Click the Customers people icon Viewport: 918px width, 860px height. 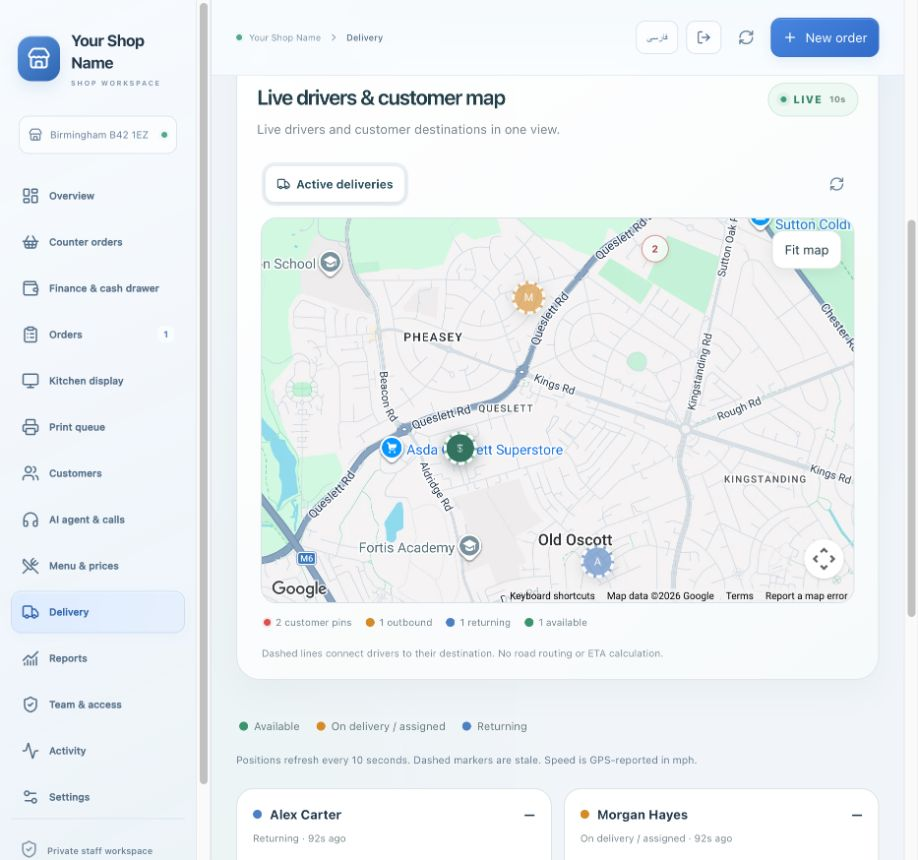tap(30, 473)
